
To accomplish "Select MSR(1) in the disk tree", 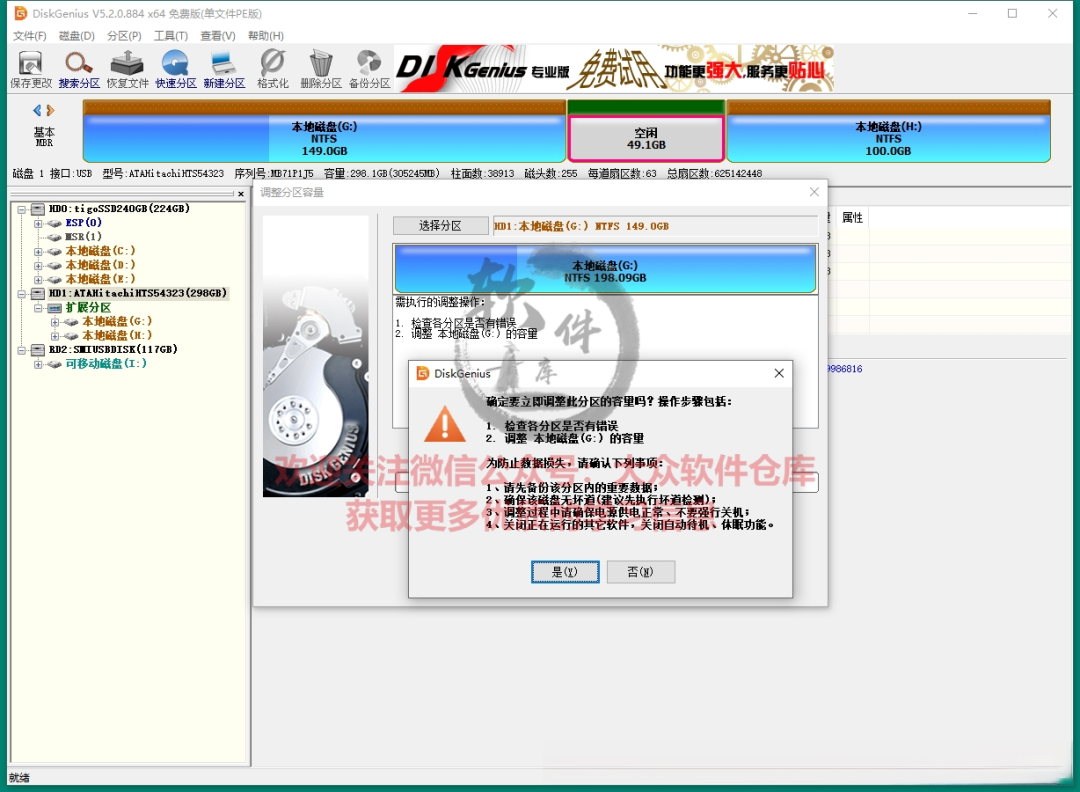I will pyautogui.click(x=83, y=237).
